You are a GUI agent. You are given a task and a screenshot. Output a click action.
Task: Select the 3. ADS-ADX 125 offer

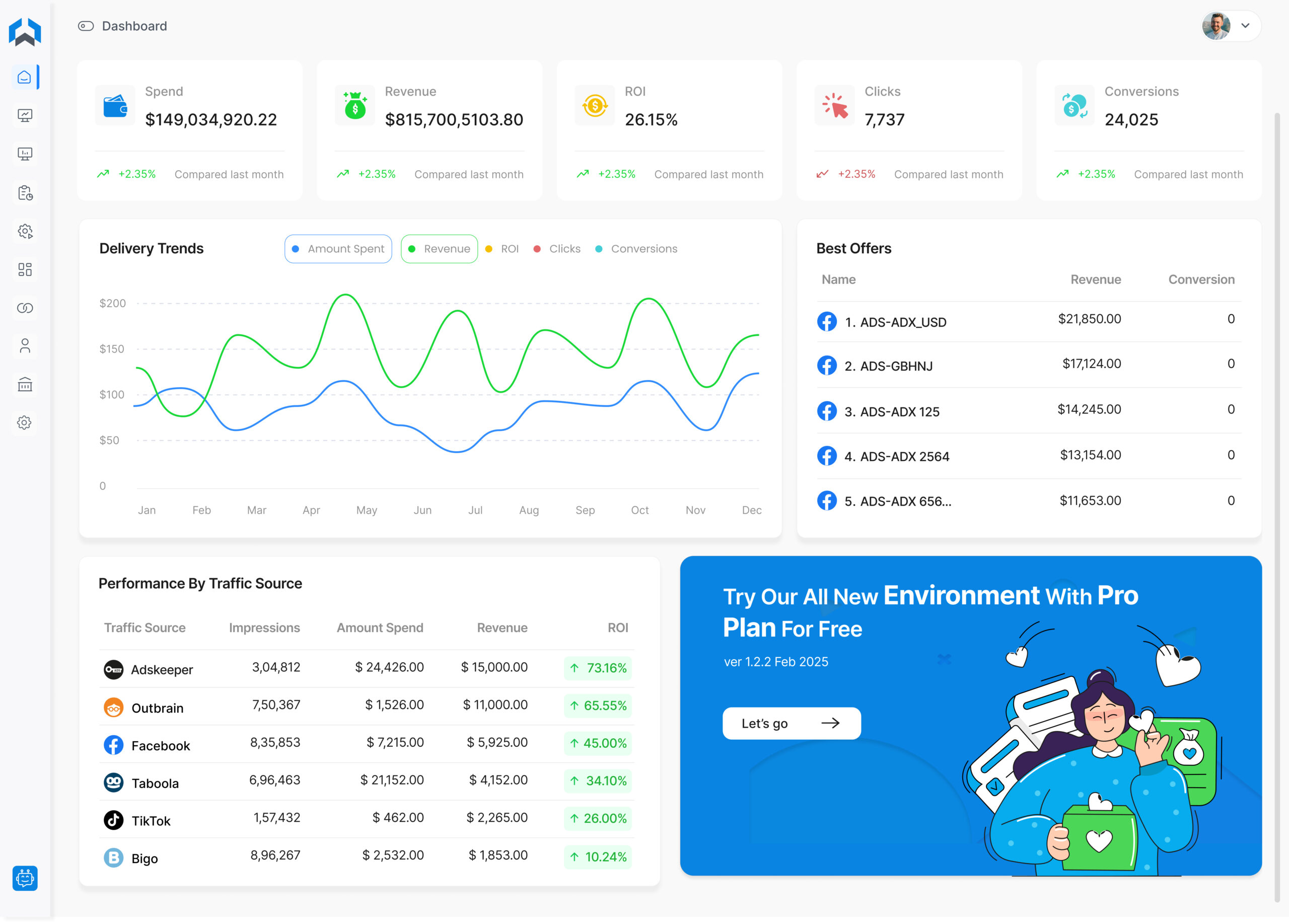pos(1029,410)
